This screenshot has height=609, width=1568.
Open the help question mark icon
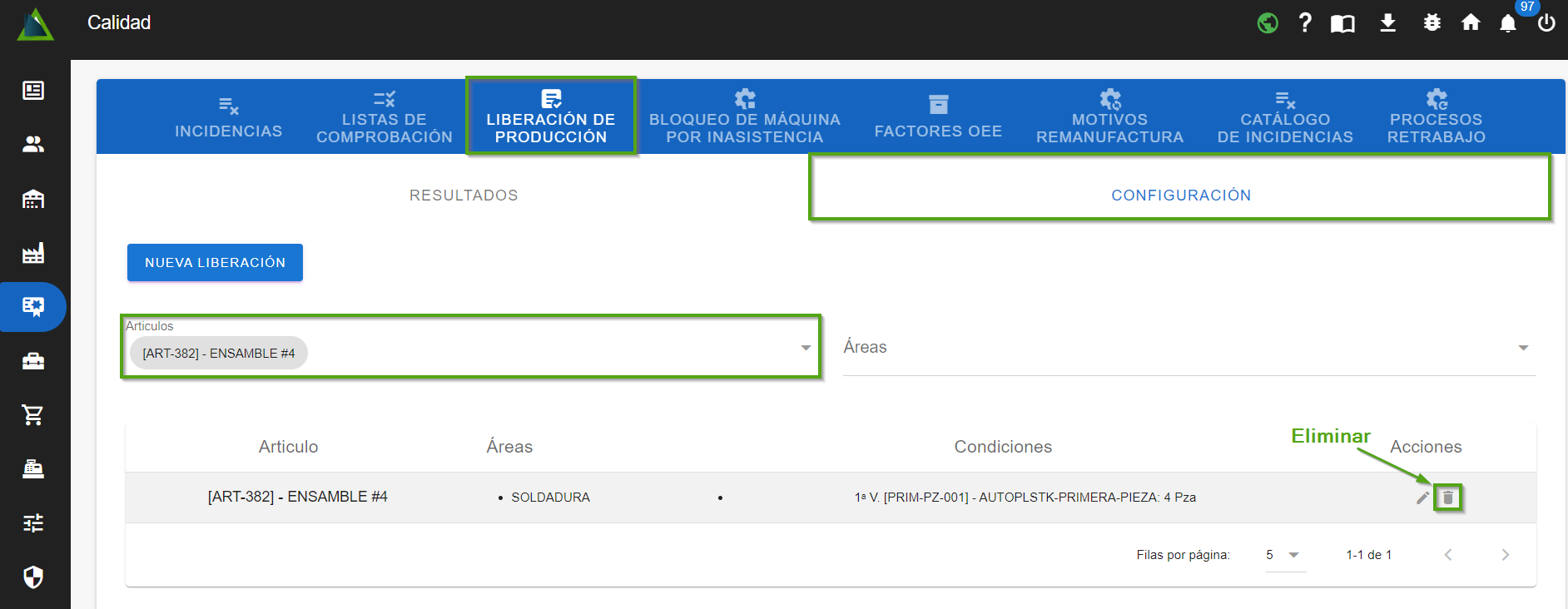tap(1305, 22)
